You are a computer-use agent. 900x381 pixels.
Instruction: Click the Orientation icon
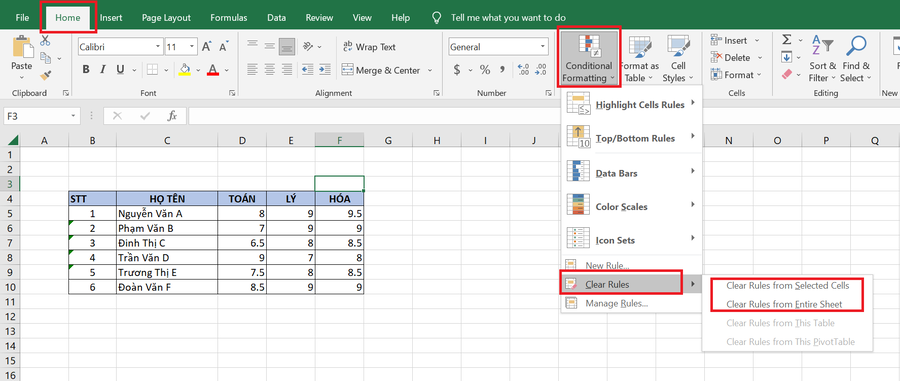pos(308,46)
